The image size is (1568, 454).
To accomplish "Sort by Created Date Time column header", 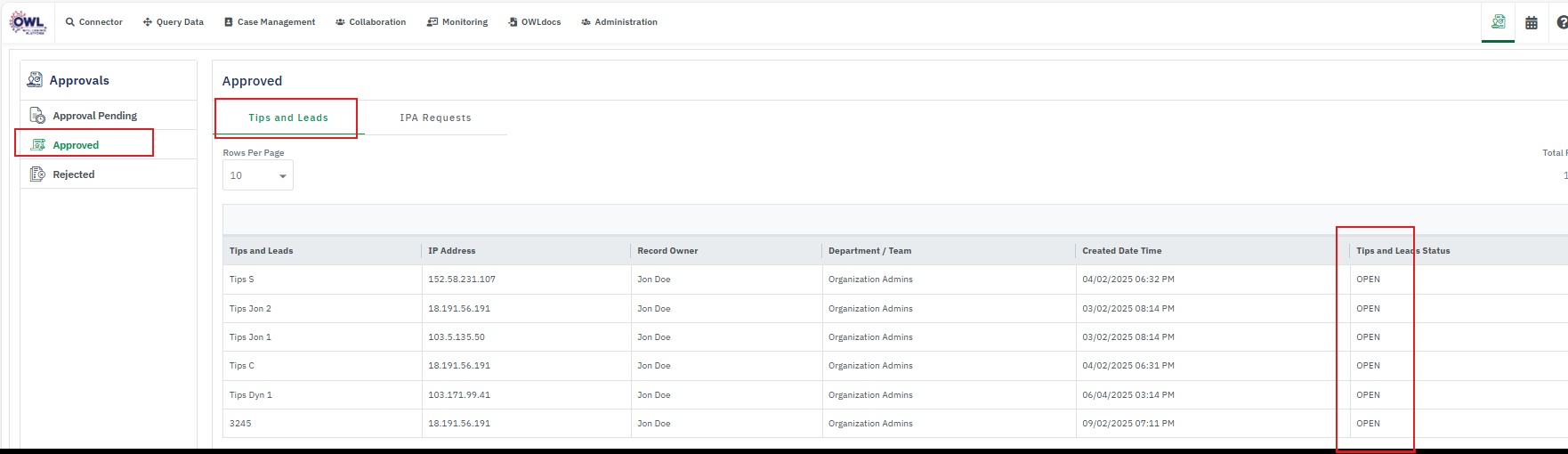I will pos(1121,251).
